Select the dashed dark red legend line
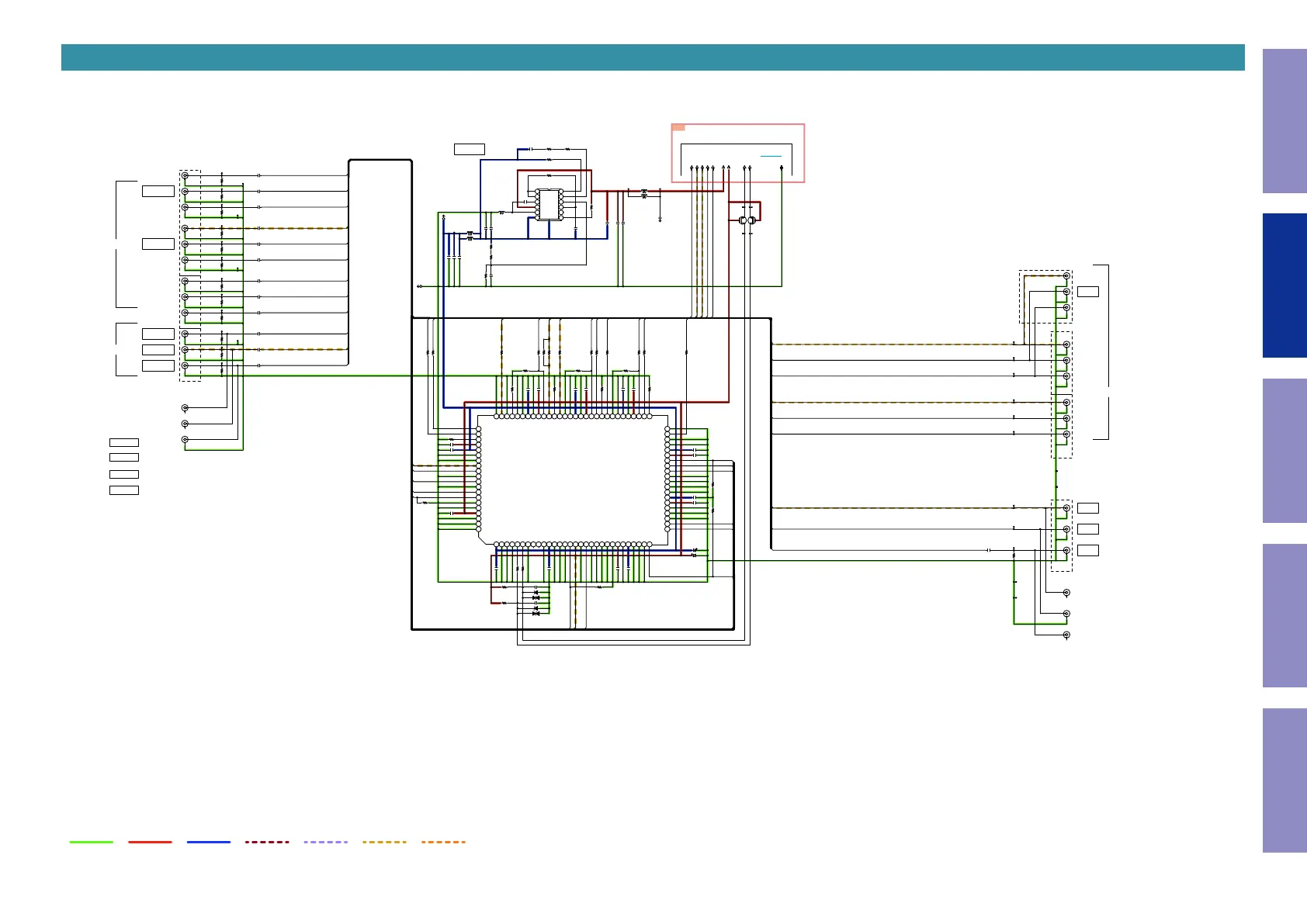This screenshot has width=1307, height=924. 267,842
